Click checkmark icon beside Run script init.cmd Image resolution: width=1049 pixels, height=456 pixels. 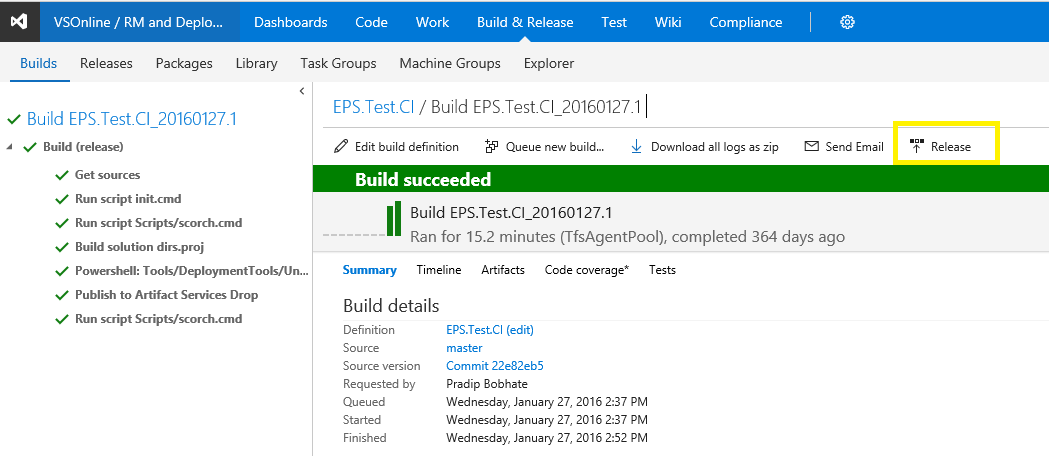point(62,199)
